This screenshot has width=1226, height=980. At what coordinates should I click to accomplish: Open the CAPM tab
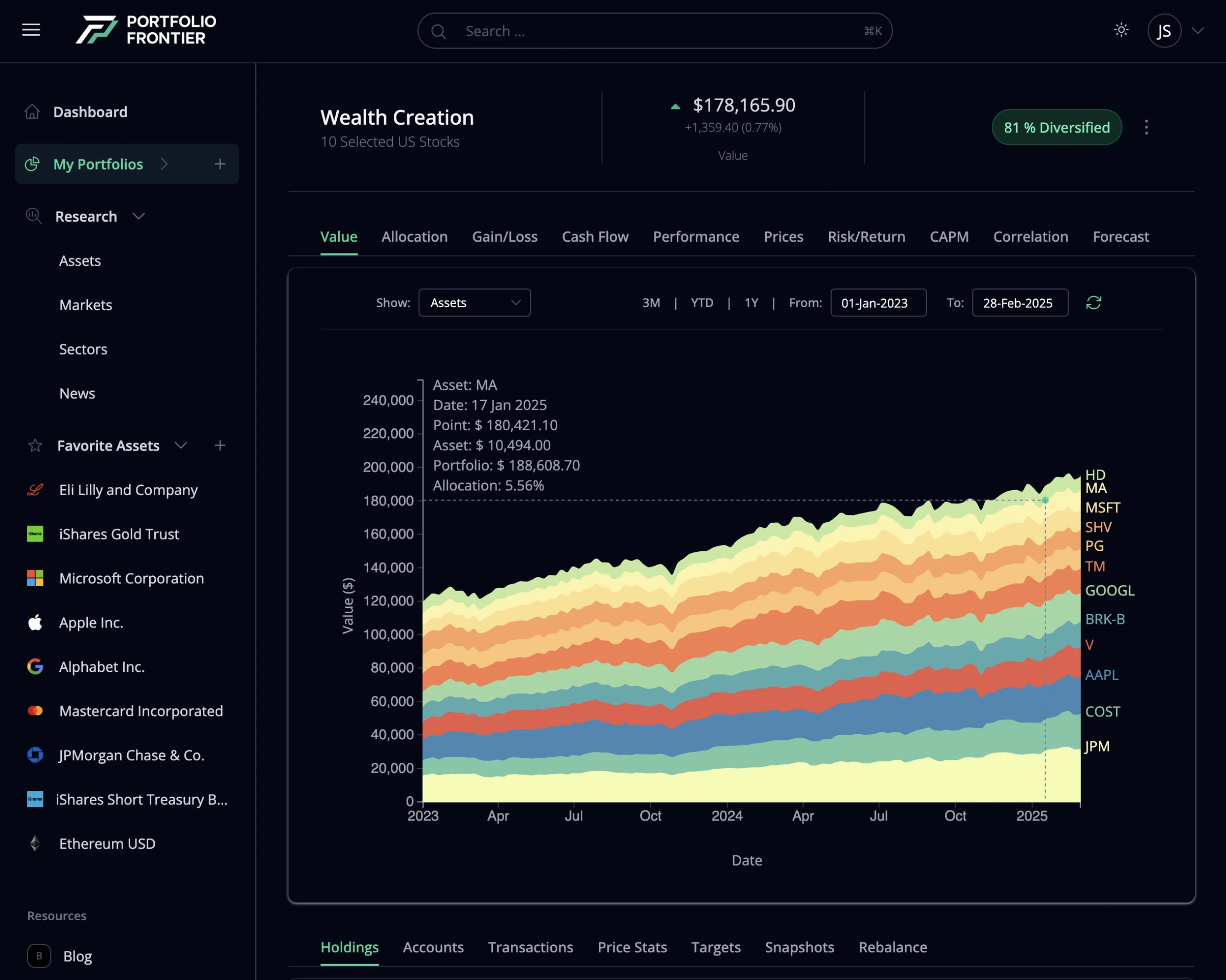pyautogui.click(x=950, y=237)
